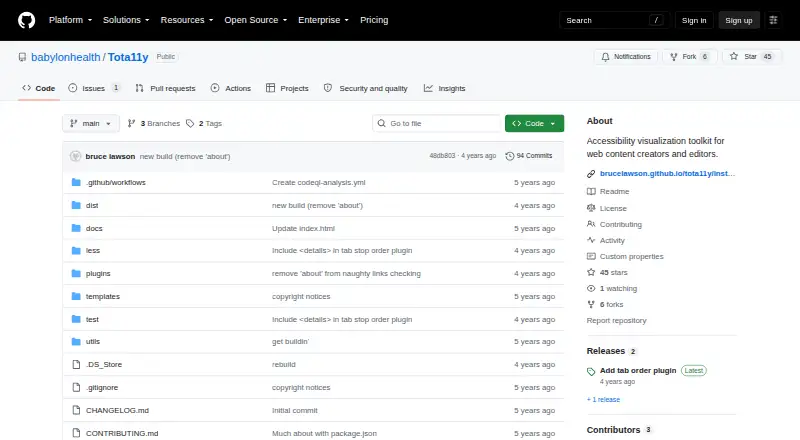Click the Sign up button

coord(739,20)
